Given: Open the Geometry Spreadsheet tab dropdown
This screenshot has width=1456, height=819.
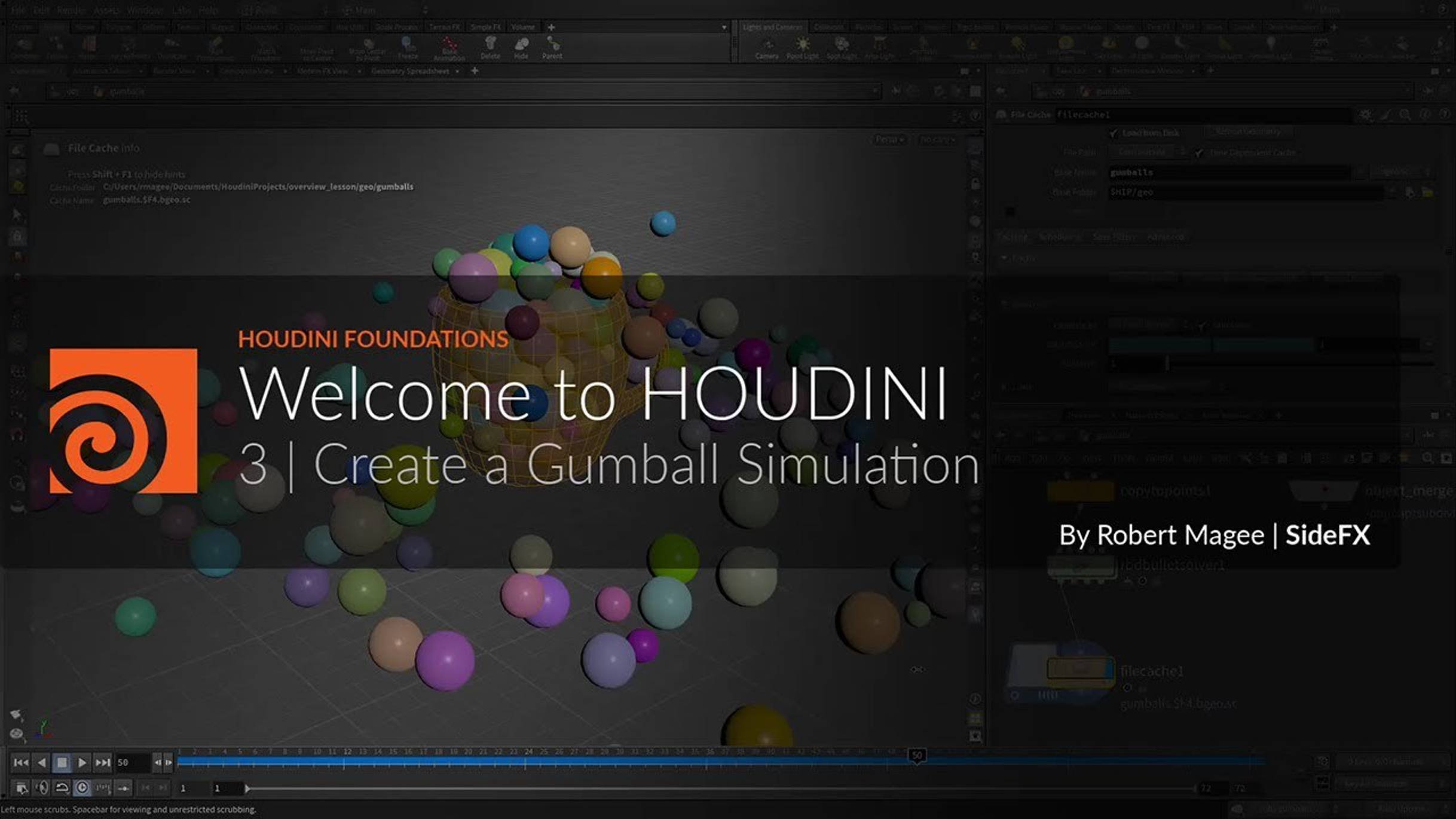Looking at the screenshot, I should coord(456,71).
